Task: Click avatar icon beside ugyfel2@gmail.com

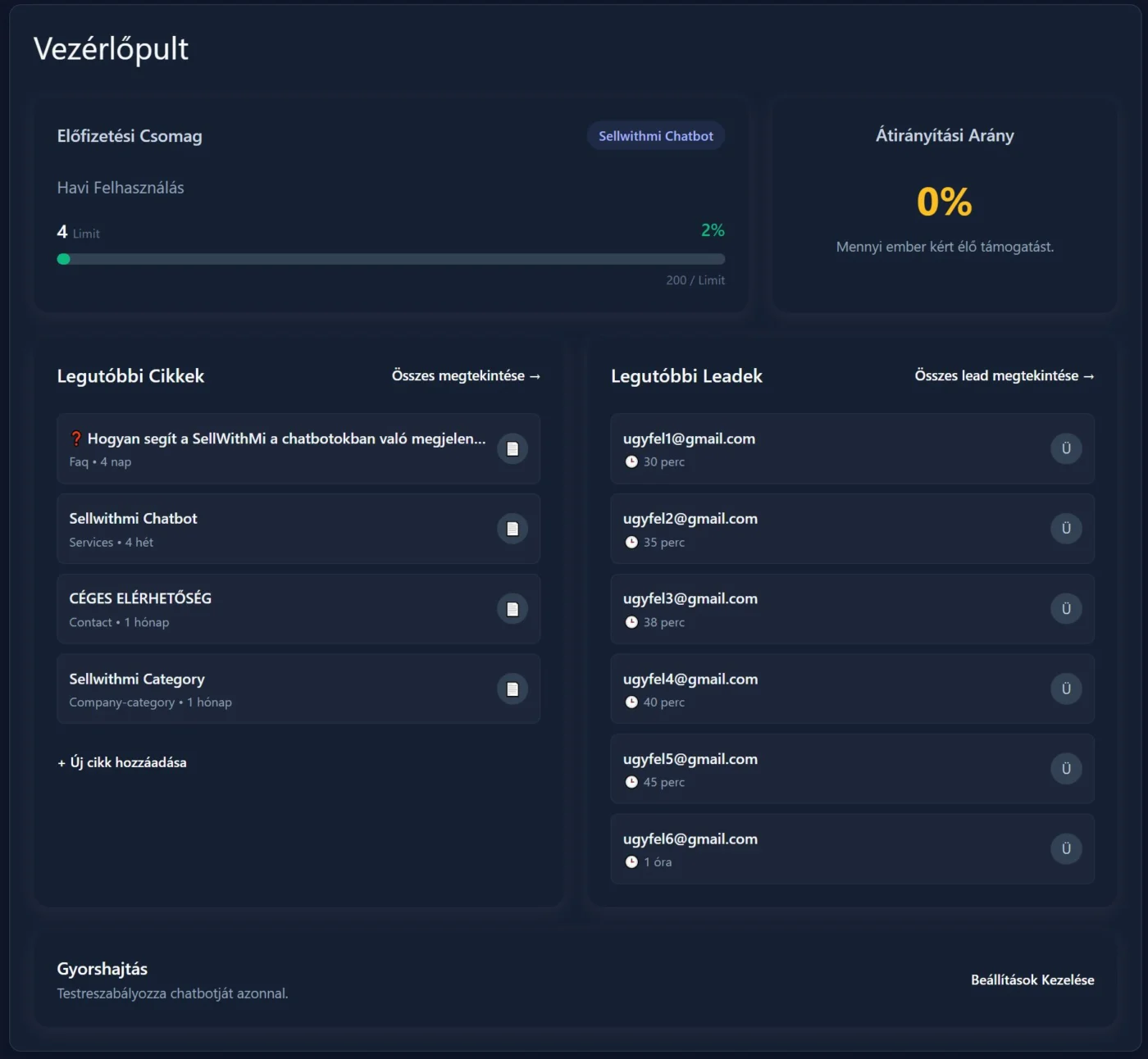Action: click(x=1066, y=529)
